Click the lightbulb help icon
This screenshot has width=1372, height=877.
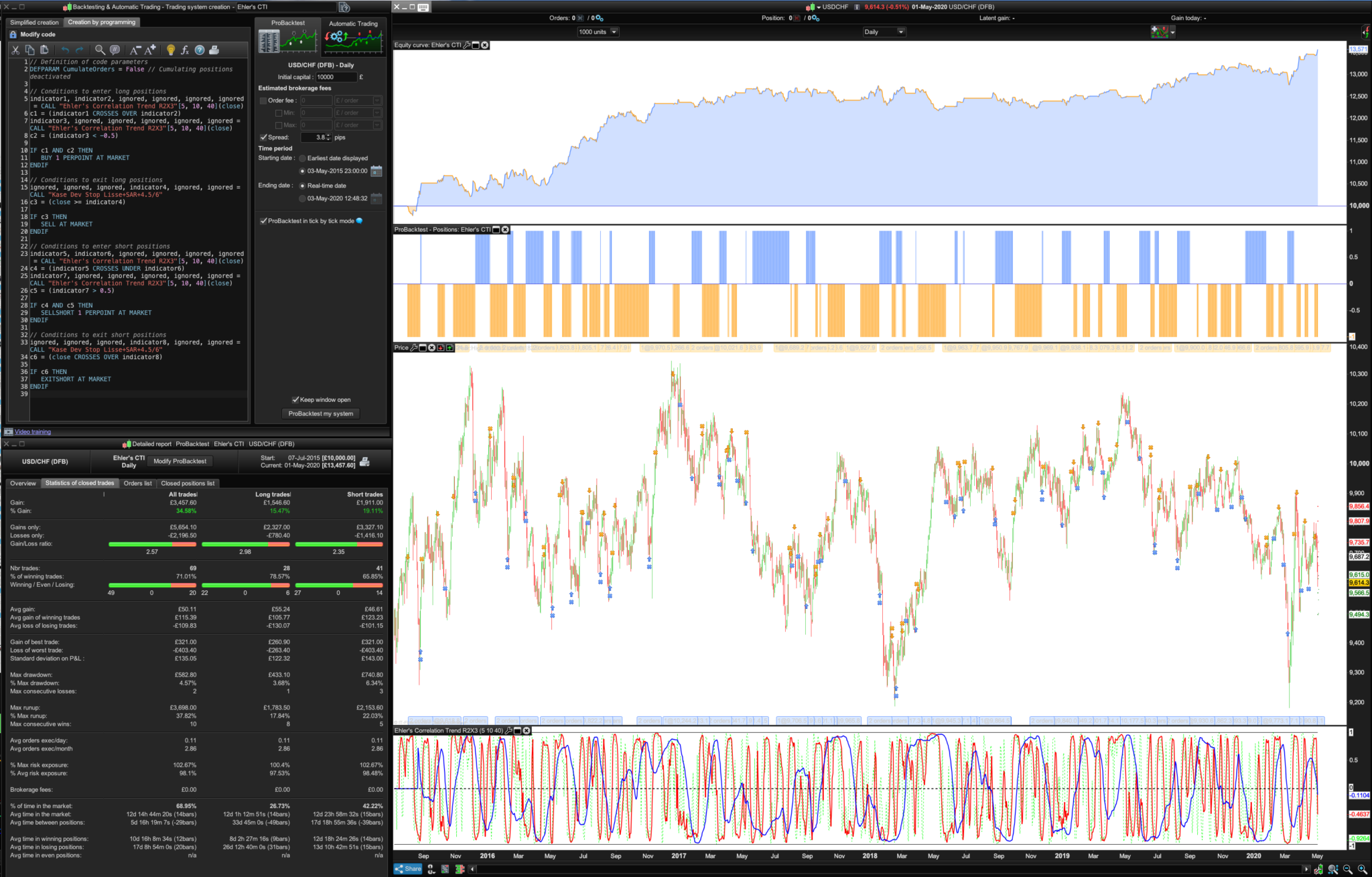(171, 50)
